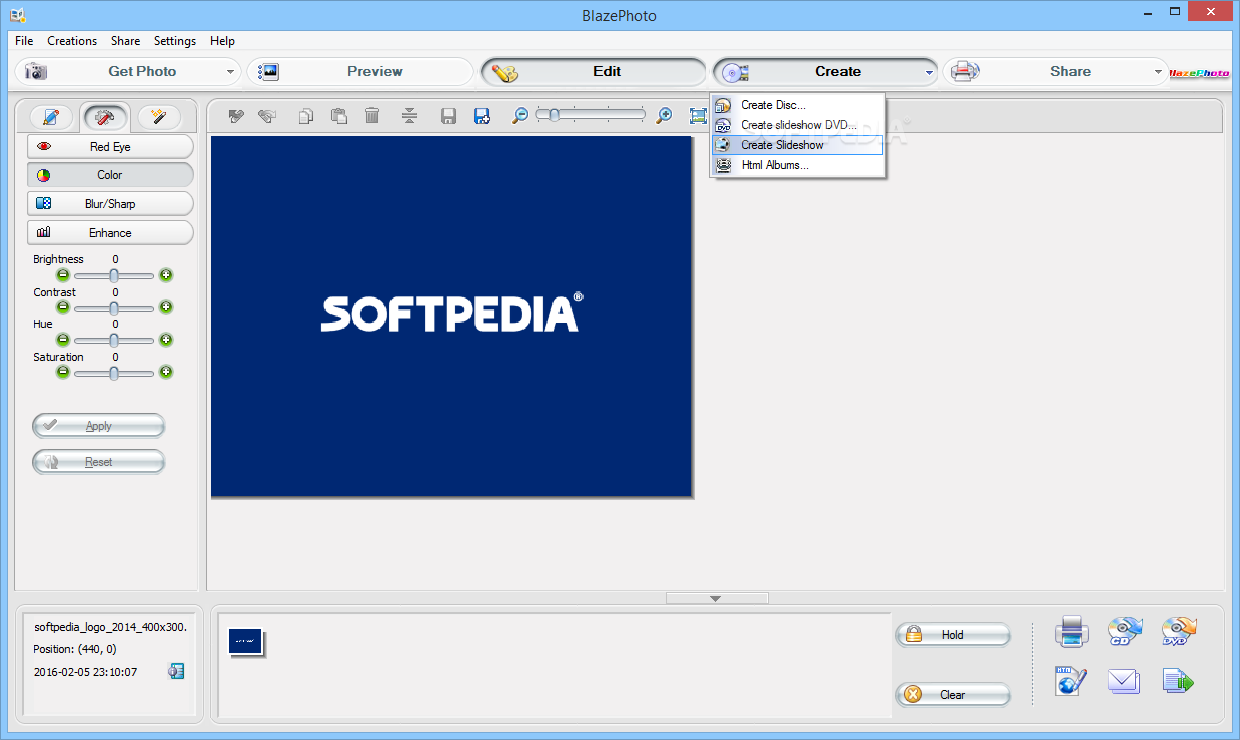Click the paste clipboard icon

coord(339,116)
